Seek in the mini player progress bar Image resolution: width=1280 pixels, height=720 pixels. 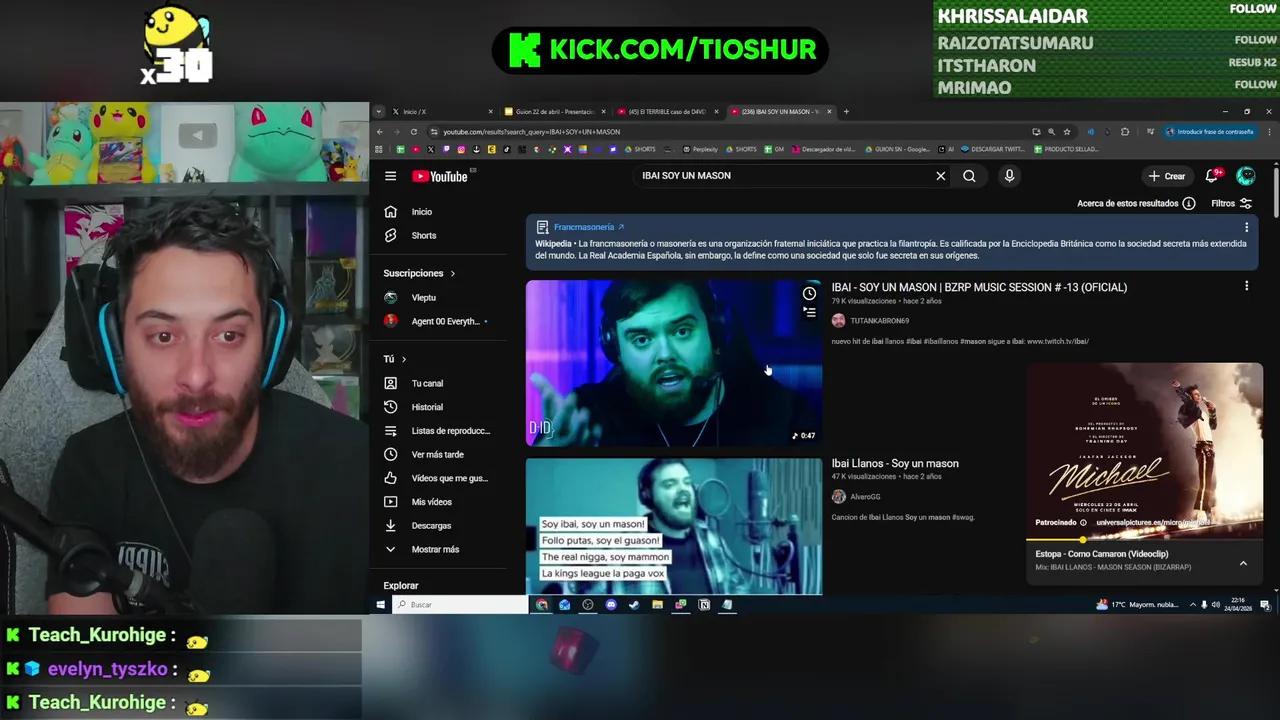click(1144, 540)
